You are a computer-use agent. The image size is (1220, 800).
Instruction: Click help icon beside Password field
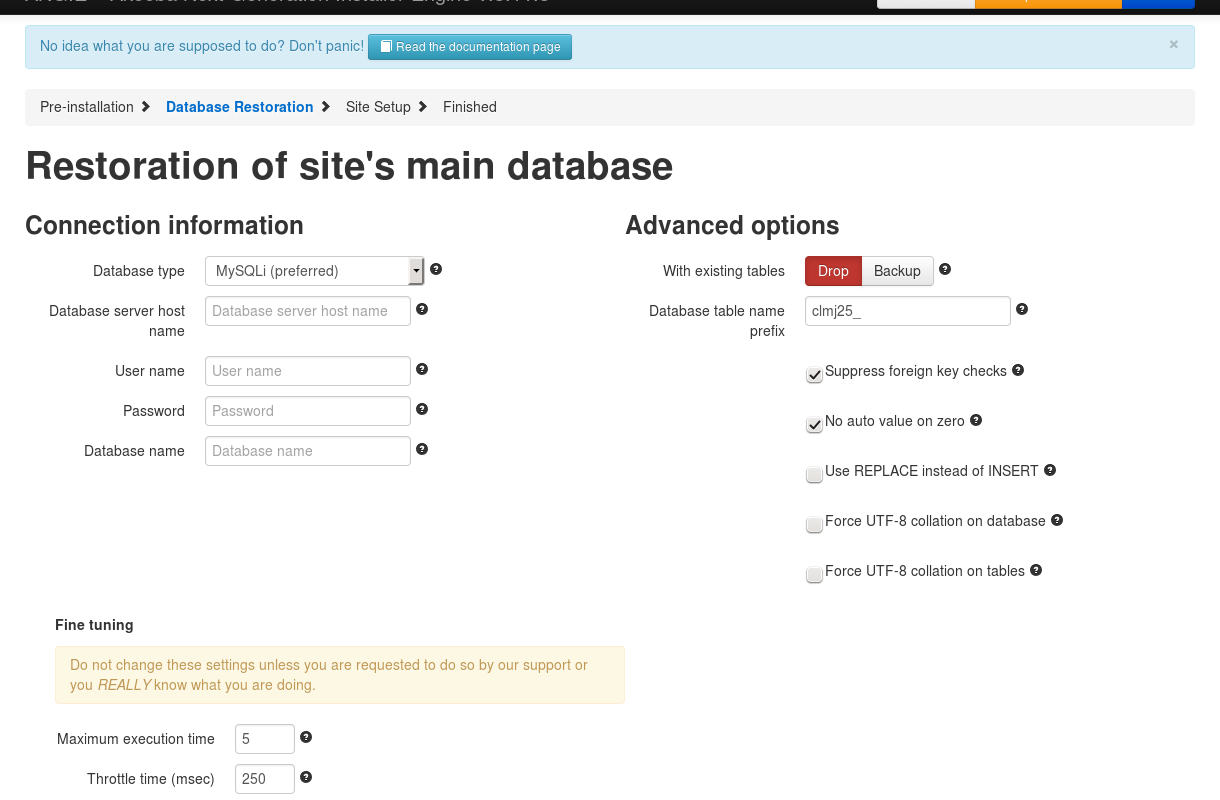(x=422, y=409)
